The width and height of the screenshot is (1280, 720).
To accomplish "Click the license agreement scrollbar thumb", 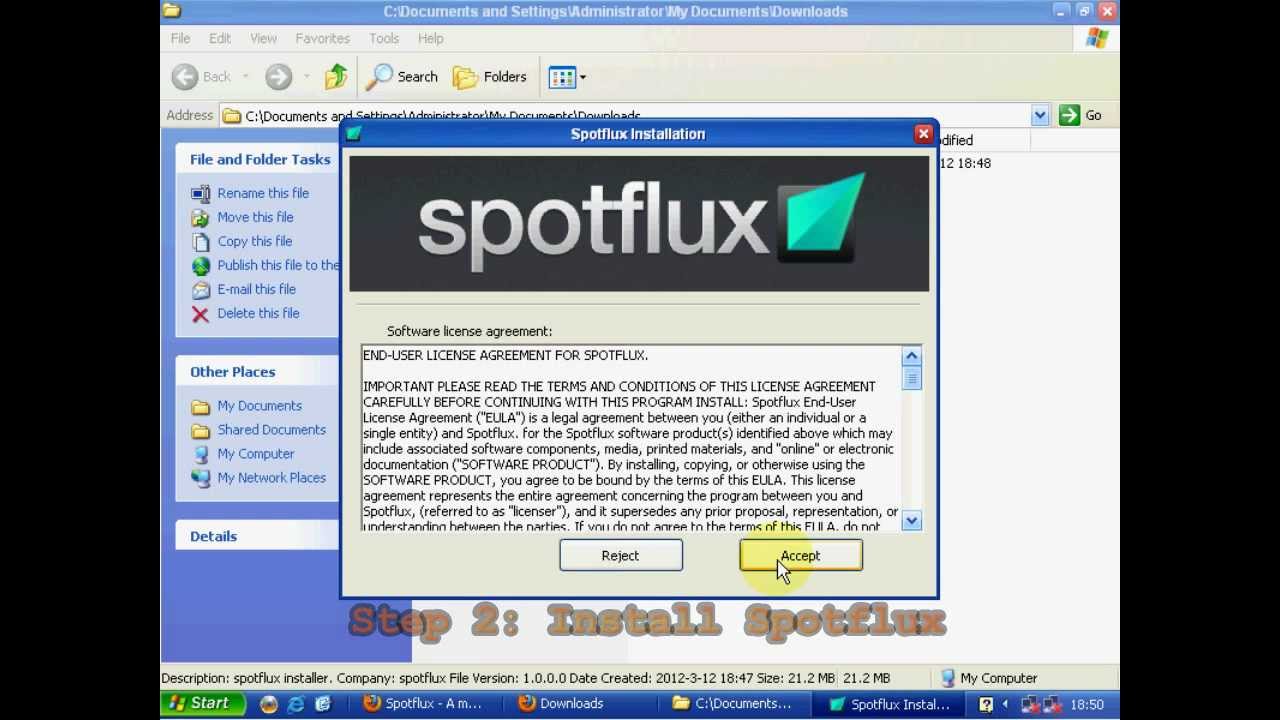I will 911,378.
